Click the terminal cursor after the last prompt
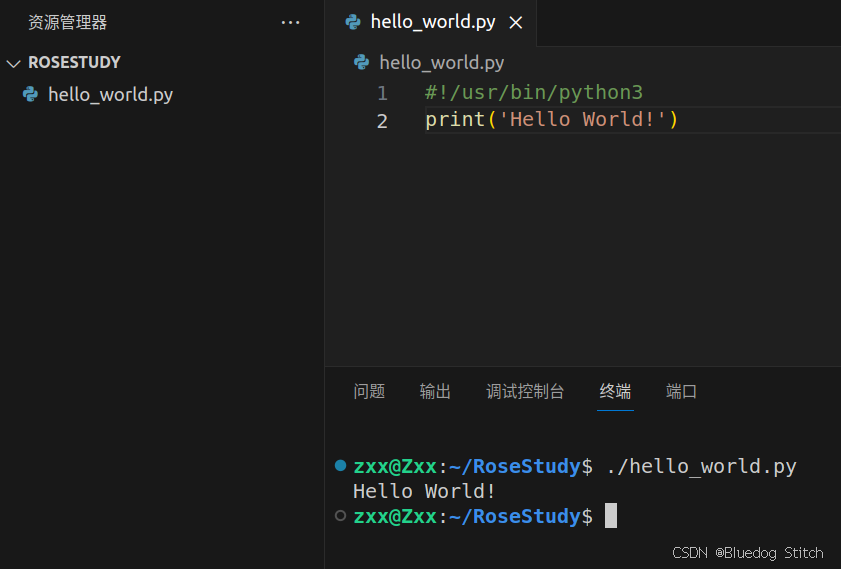 click(611, 515)
